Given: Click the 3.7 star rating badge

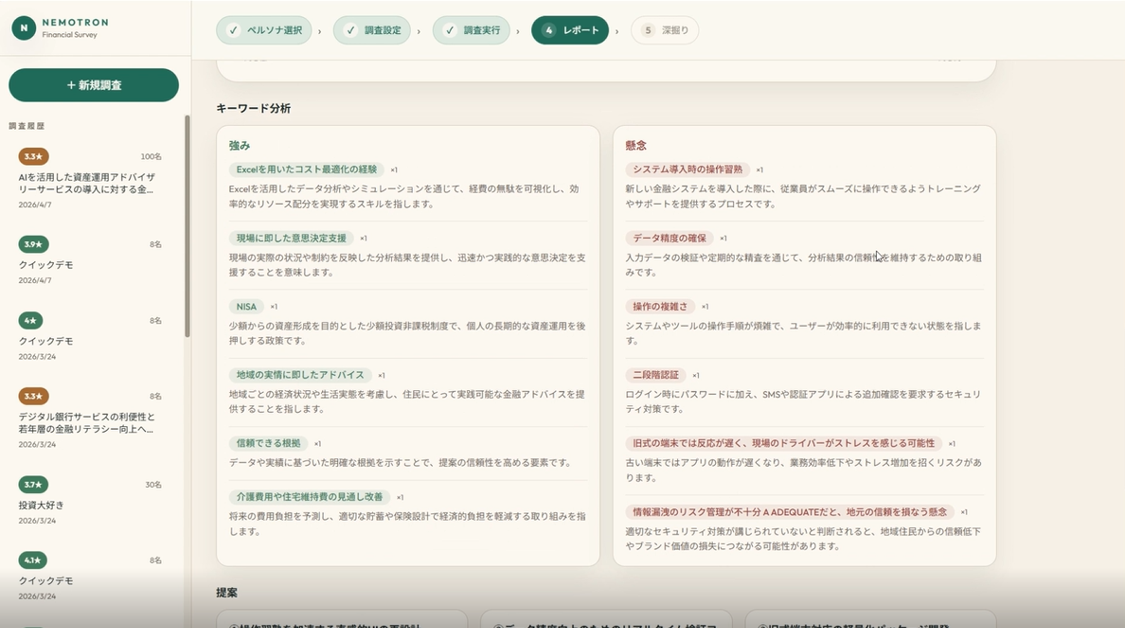Looking at the screenshot, I should click(x=34, y=484).
